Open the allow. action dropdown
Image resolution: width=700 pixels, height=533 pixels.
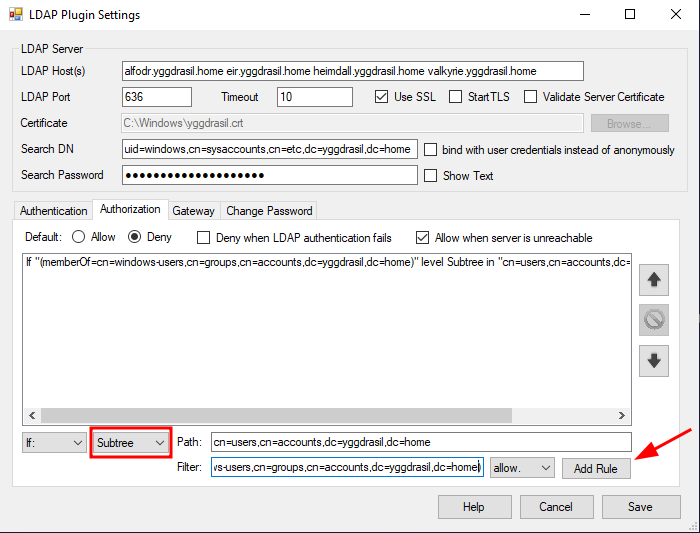[x=522, y=468]
